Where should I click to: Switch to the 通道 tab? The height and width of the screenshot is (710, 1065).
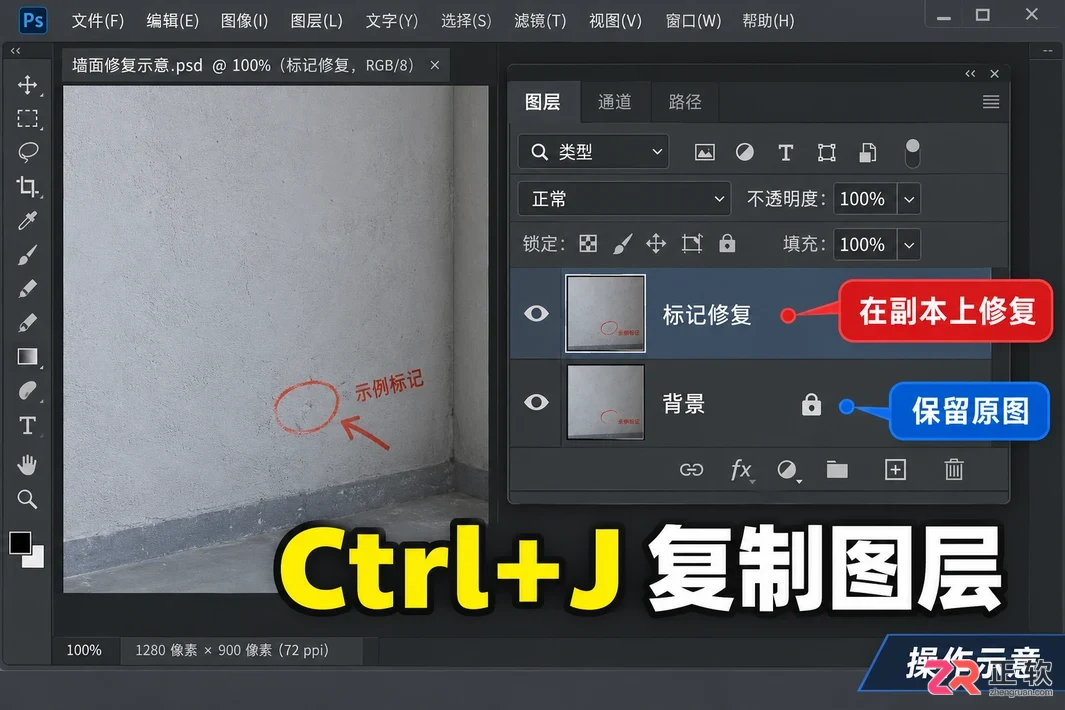[615, 102]
